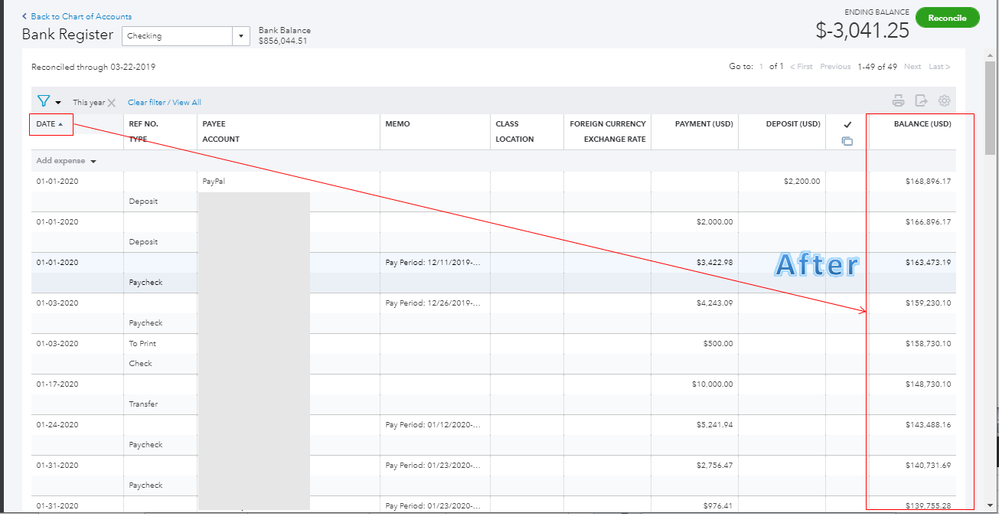This screenshot has width=999, height=514.
Task: Click the Last page link
Action: pyautogui.click(x=939, y=66)
